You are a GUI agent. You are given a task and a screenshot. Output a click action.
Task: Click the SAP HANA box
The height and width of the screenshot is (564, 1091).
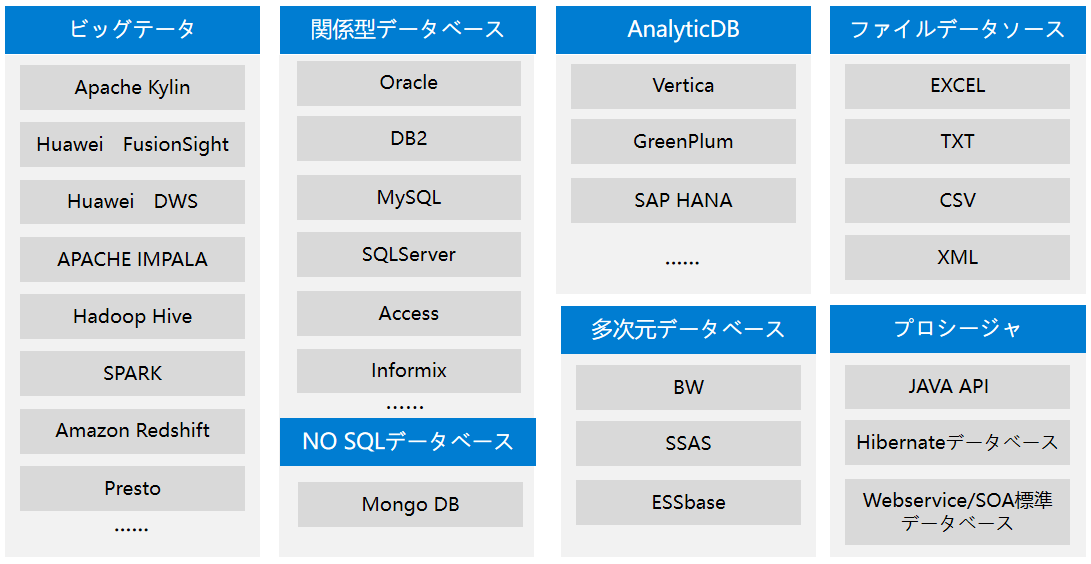coord(683,200)
